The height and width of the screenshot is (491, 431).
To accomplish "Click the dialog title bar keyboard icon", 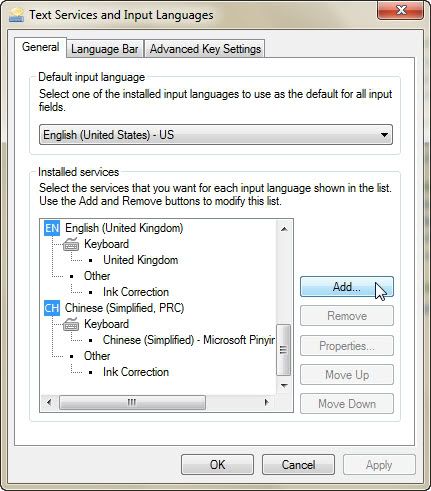I will [x=16, y=15].
